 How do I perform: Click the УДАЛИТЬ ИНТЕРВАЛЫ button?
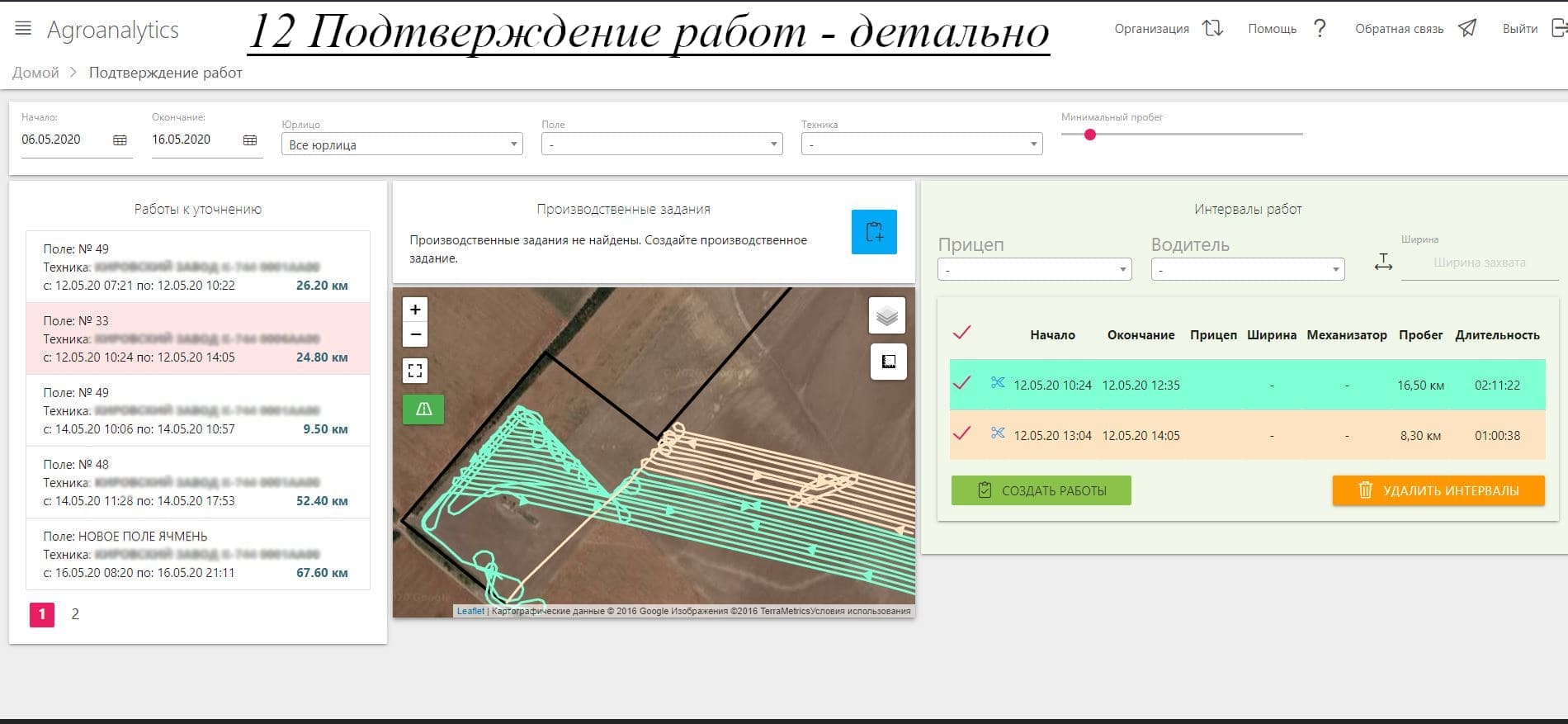tap(1438, 490)
